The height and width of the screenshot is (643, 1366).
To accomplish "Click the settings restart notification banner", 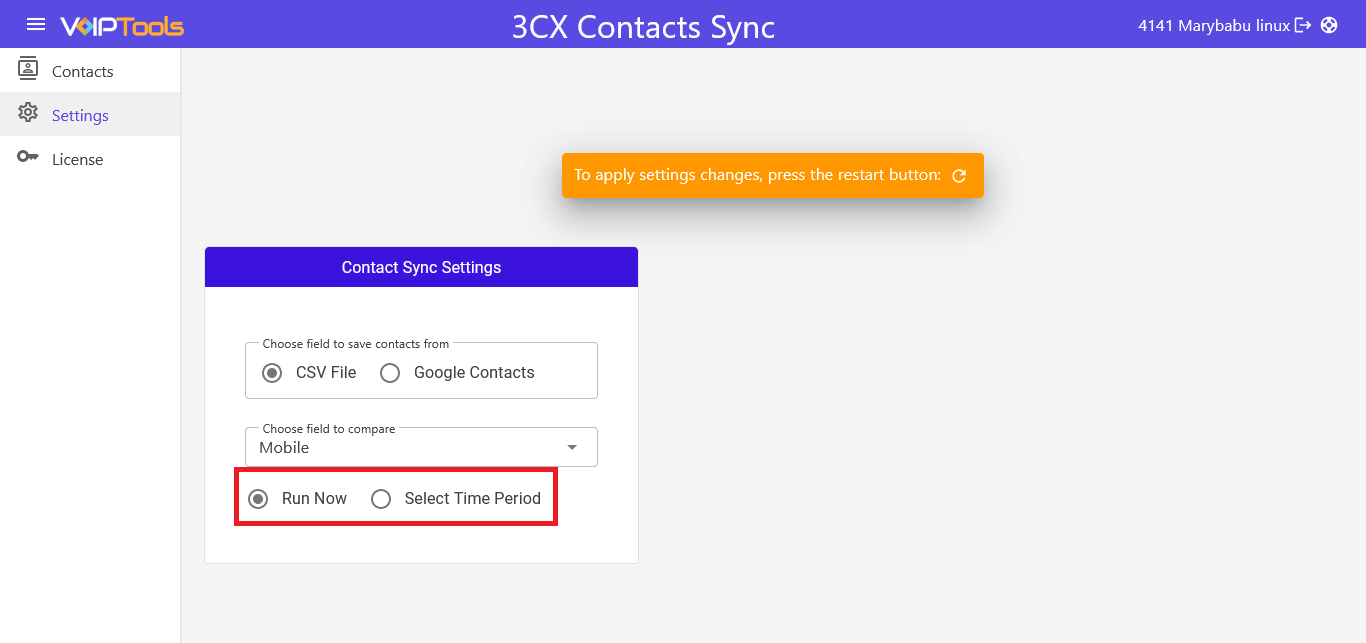I will pyautogui.click(x=772, y=175).
